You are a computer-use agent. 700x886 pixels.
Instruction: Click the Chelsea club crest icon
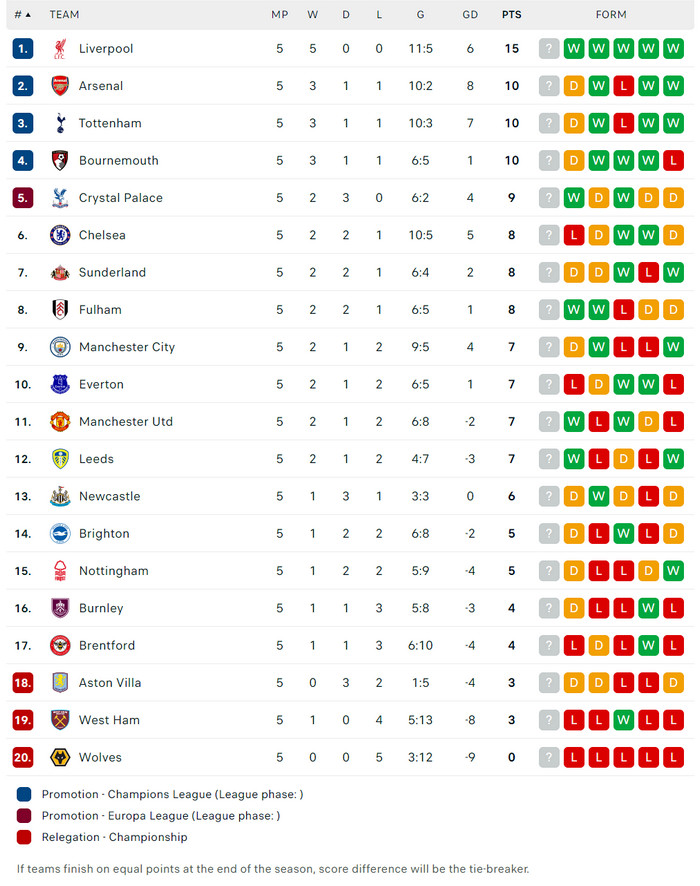(60, 235)
